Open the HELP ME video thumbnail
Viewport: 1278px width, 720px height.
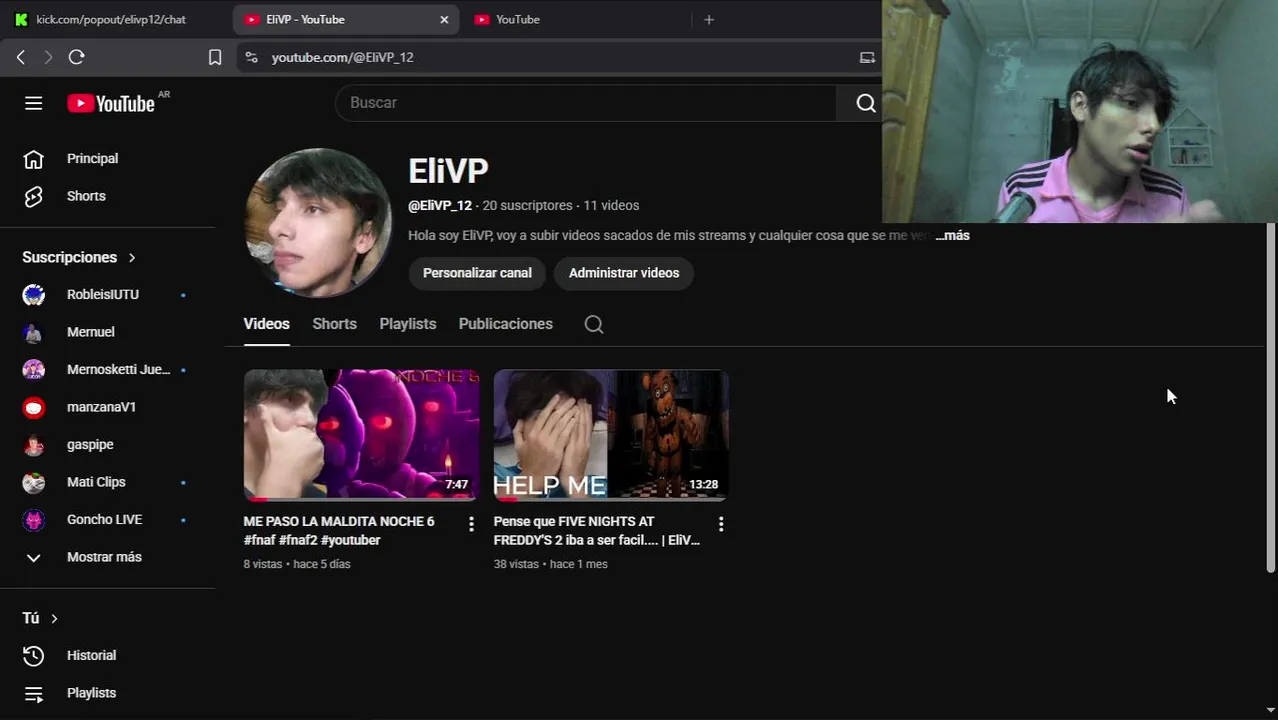coord(611,435)
